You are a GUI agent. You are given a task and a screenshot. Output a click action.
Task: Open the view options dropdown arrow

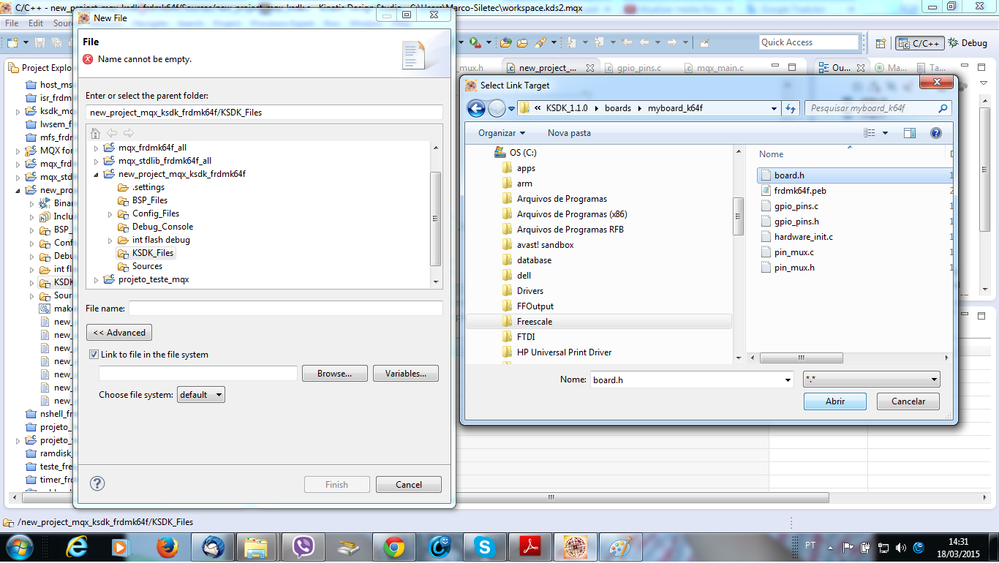tap(885, 133)
